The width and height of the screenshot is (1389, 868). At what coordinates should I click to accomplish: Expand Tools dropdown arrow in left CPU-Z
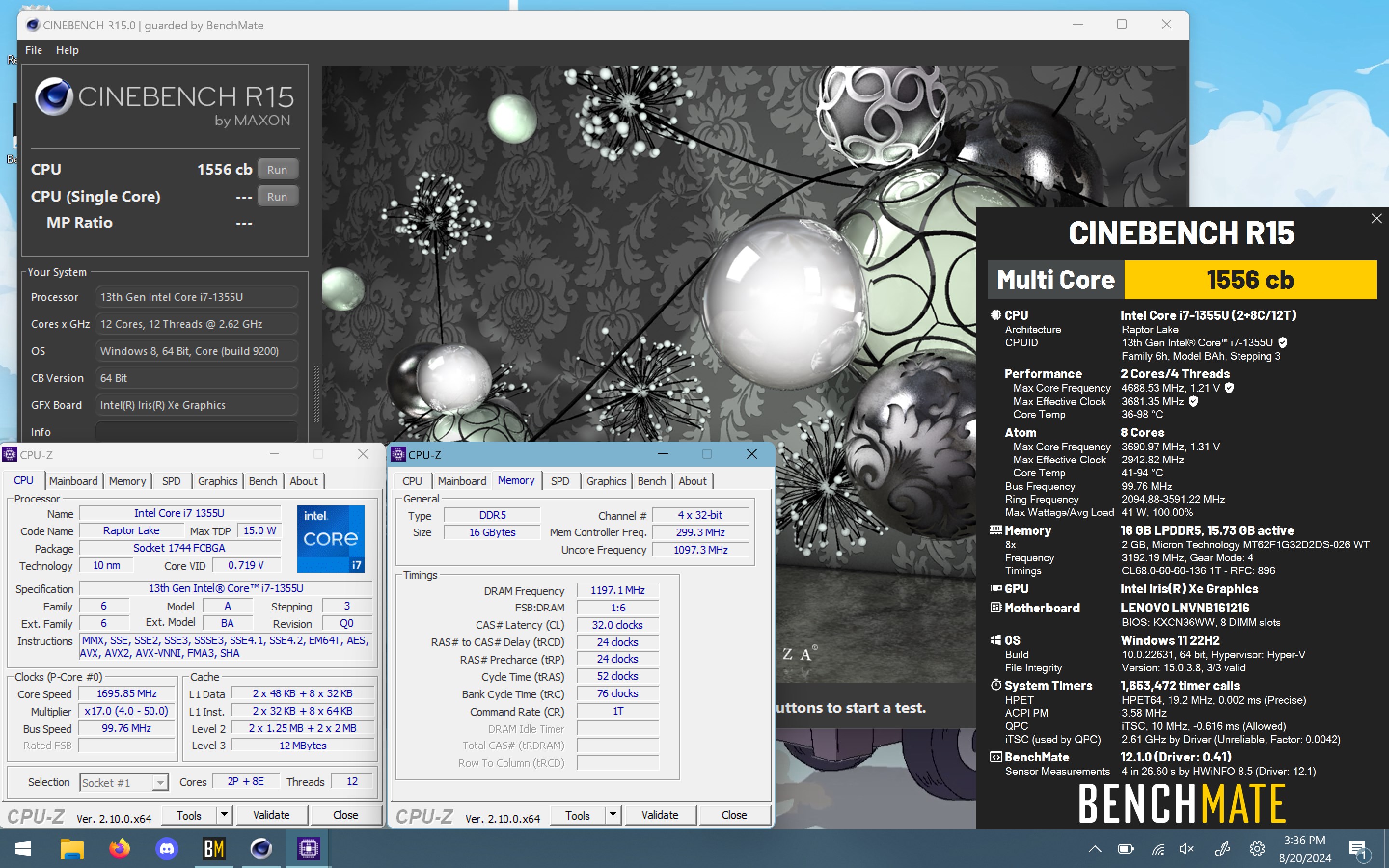(x=224, y=815)
